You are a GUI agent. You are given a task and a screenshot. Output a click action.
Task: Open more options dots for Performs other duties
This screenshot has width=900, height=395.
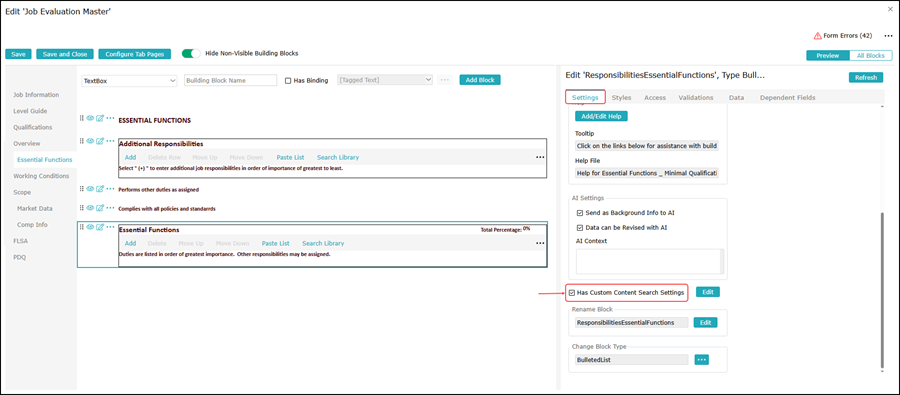click(x=110, y=188)
